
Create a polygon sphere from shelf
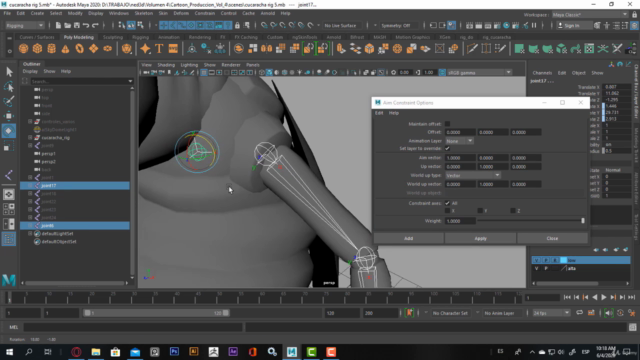[x=23, y=49]
